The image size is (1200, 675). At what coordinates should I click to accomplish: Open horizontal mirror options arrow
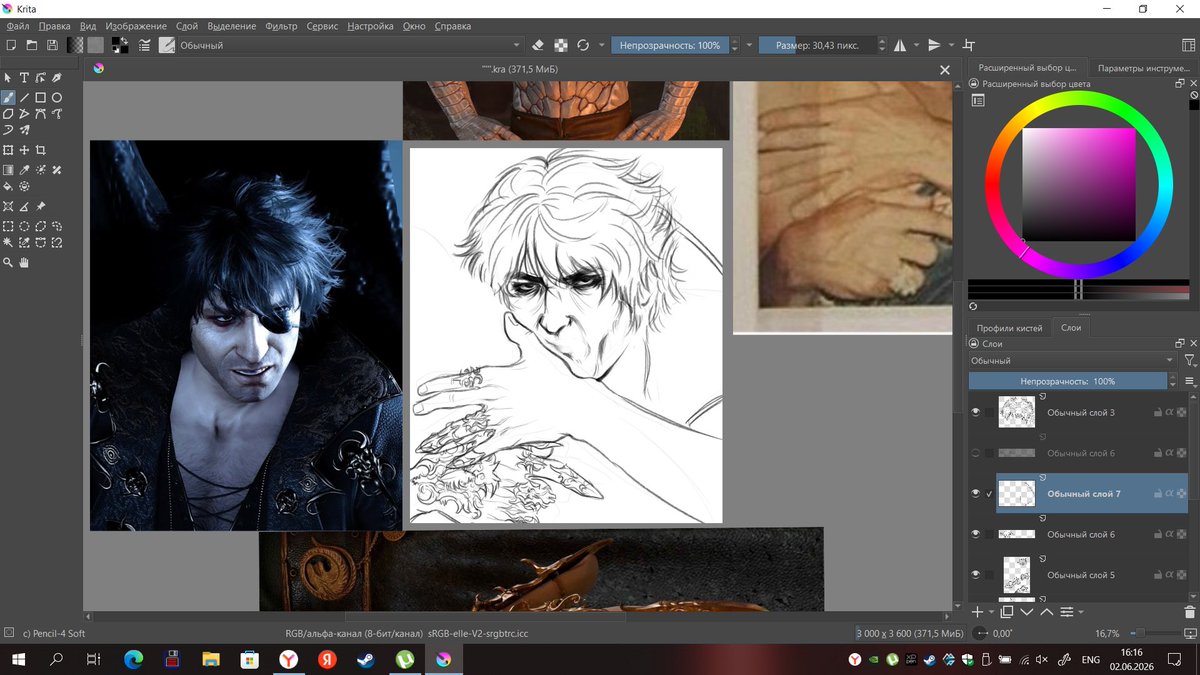pos(915,45)
